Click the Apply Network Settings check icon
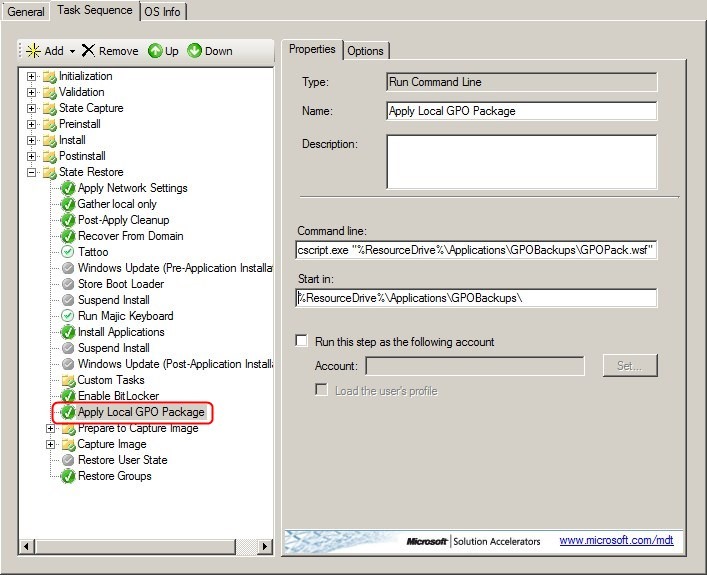Image resolution: width=707 pixels, height=575 pixels. click(68, 188)
